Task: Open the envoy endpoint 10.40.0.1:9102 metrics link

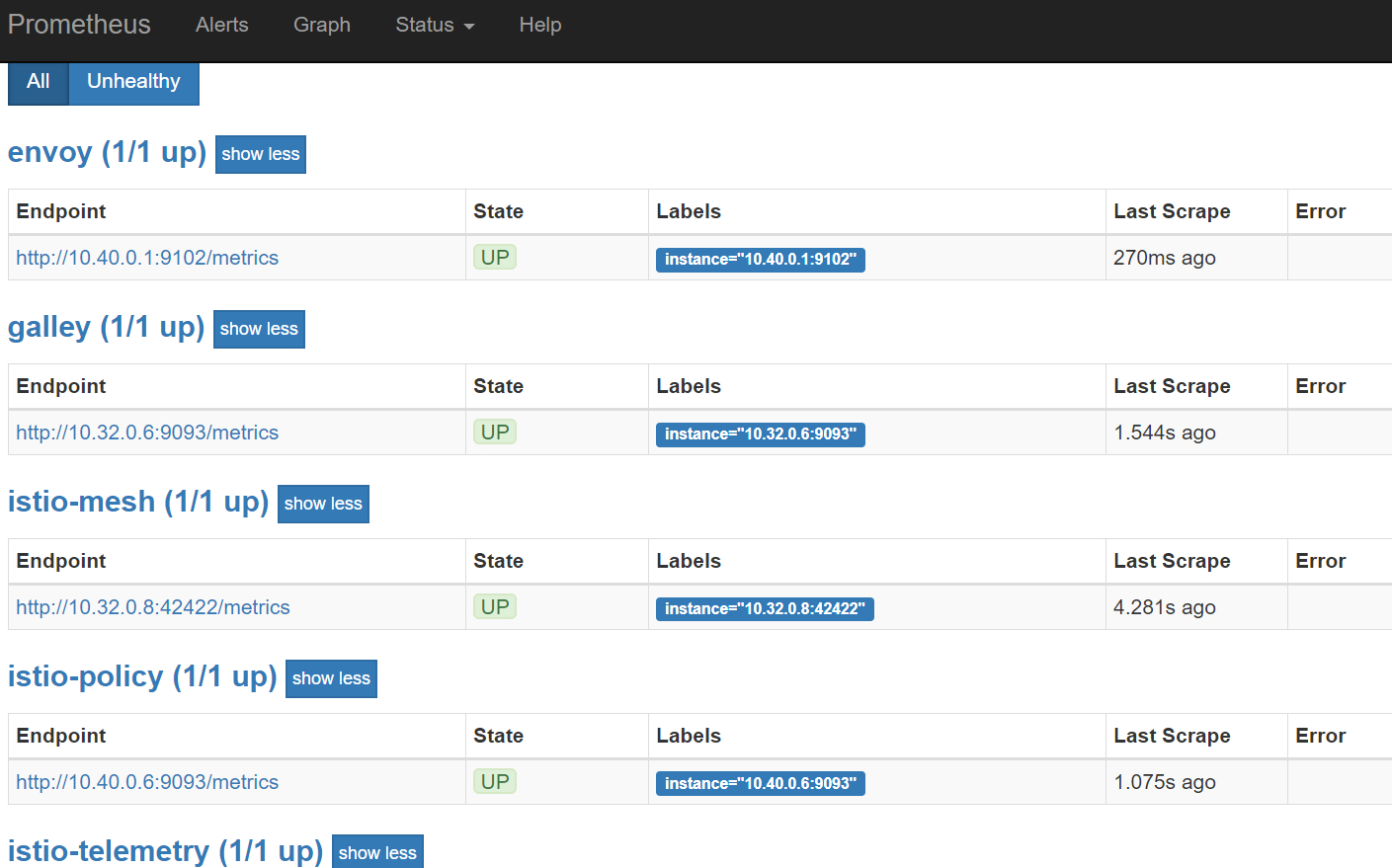Action: [147, 258]
